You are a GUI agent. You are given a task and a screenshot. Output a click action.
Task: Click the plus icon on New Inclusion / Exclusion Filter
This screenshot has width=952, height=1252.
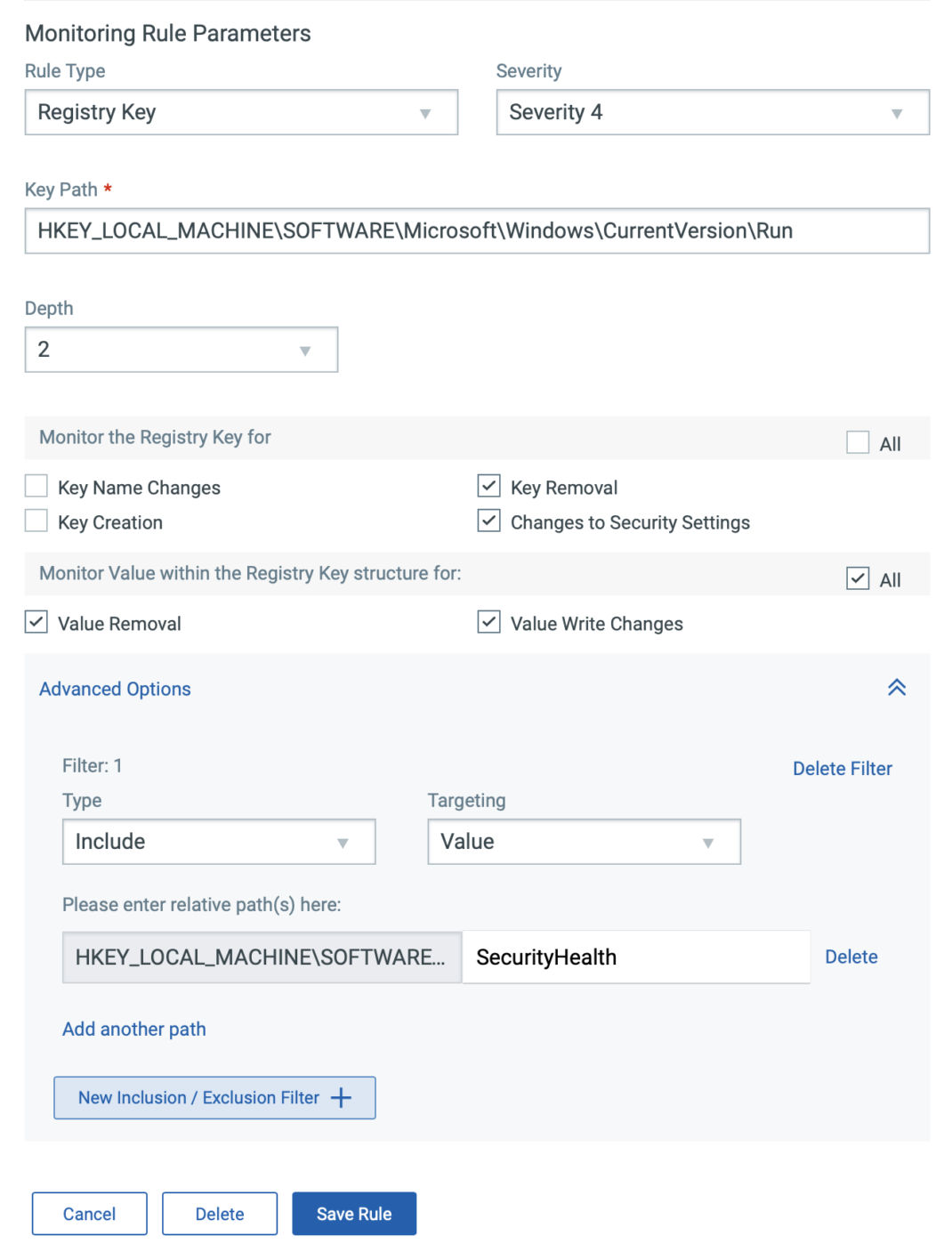tap(341, 1097)
